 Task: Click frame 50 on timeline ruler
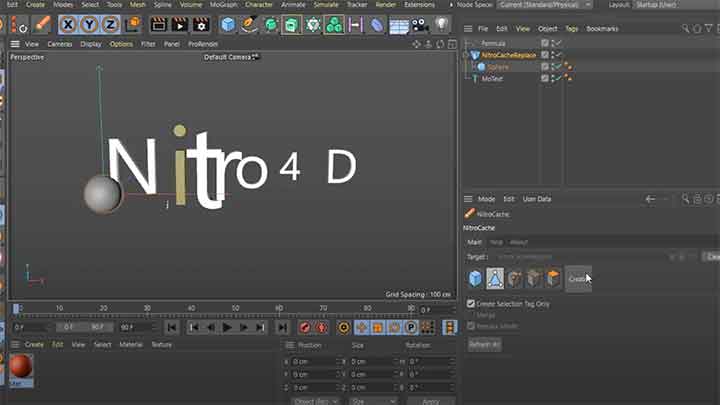coord(236,309)
